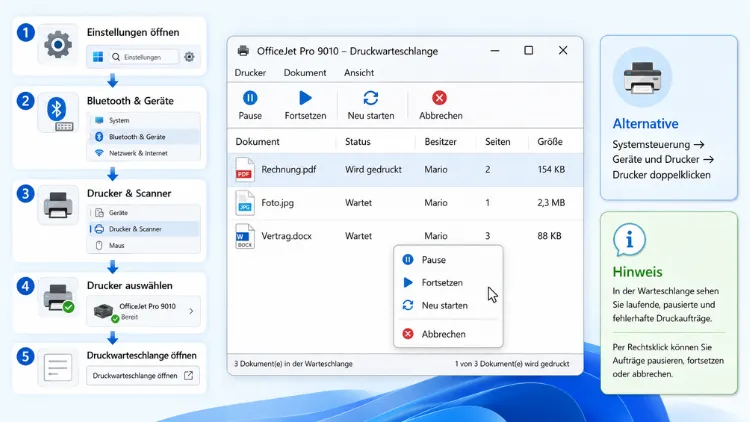Click the Alternative heading
The image size is (750, 422).
pos(645,123)
